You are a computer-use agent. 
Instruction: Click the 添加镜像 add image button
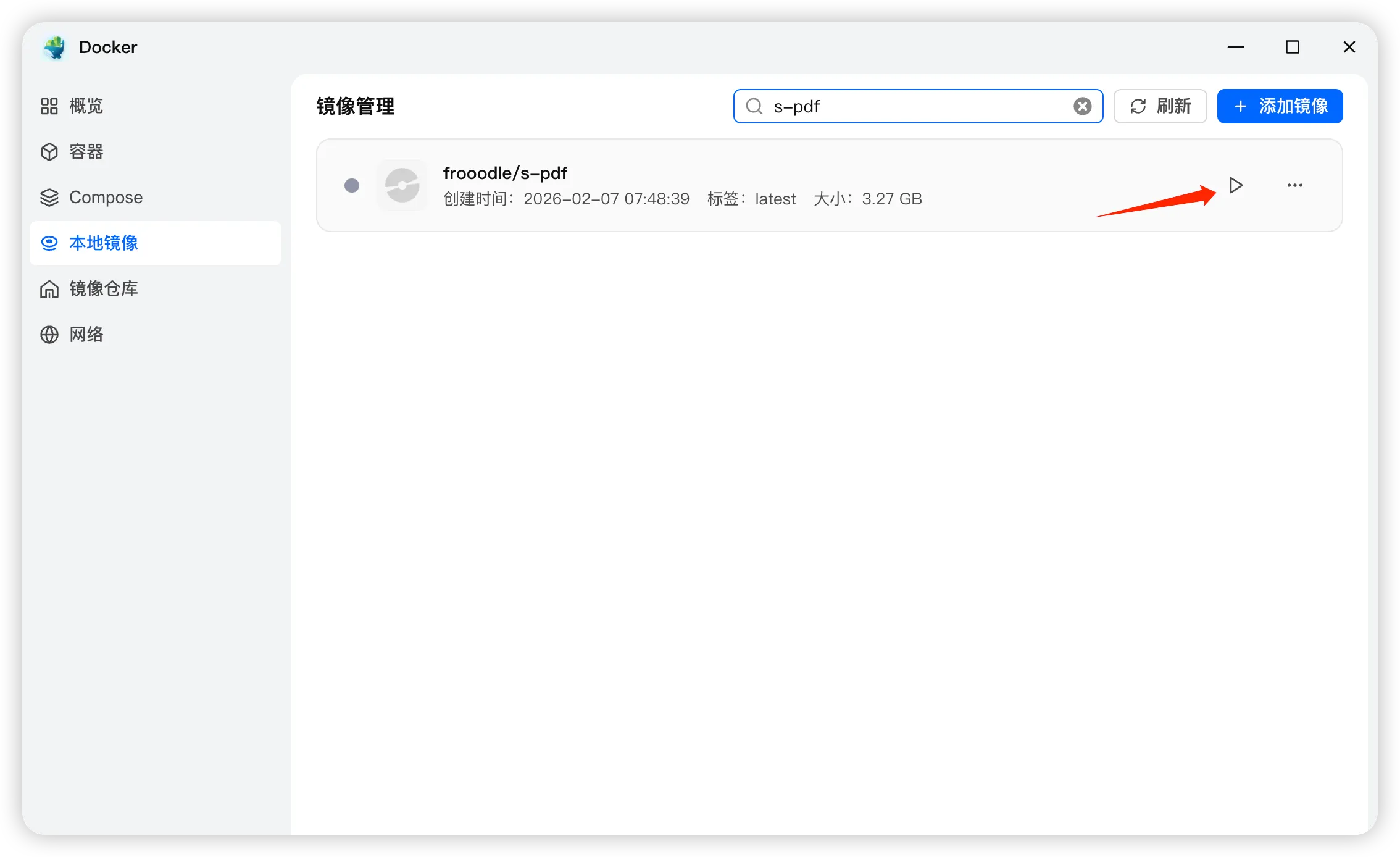tap(1280, 106)
